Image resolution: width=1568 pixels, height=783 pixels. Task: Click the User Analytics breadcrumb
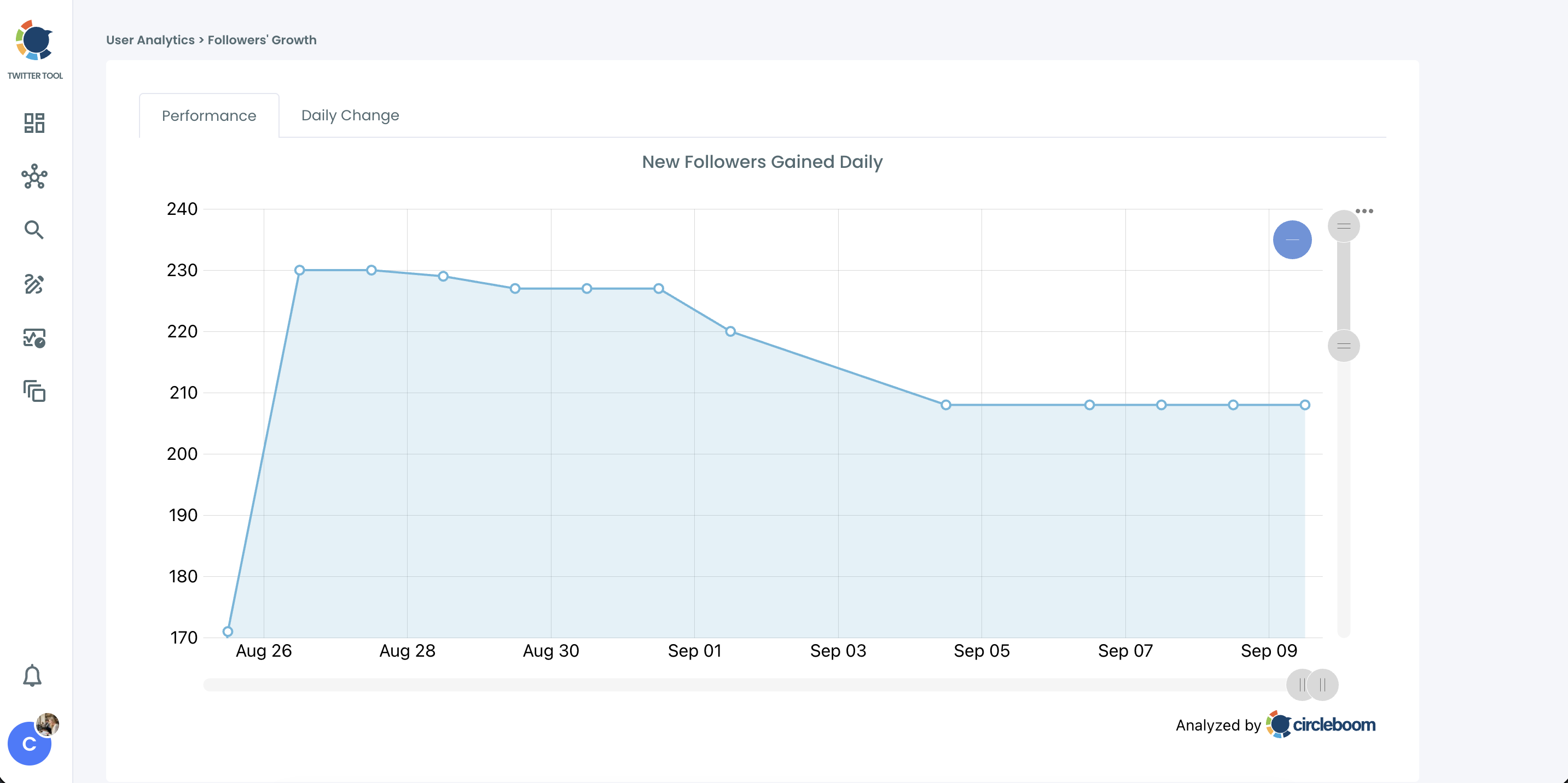tap(150, 40)
